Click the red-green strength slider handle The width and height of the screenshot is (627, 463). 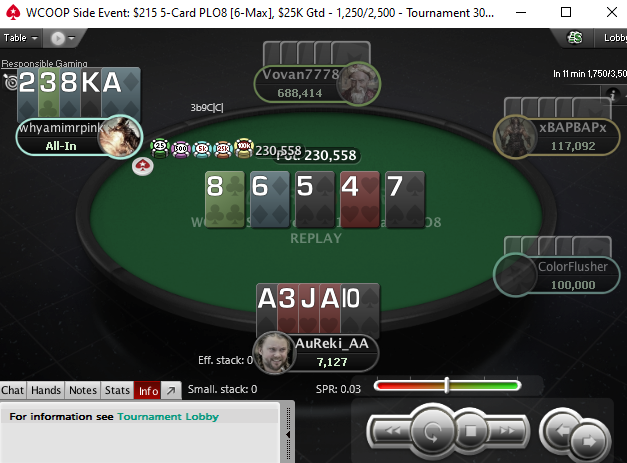[447, 385]
